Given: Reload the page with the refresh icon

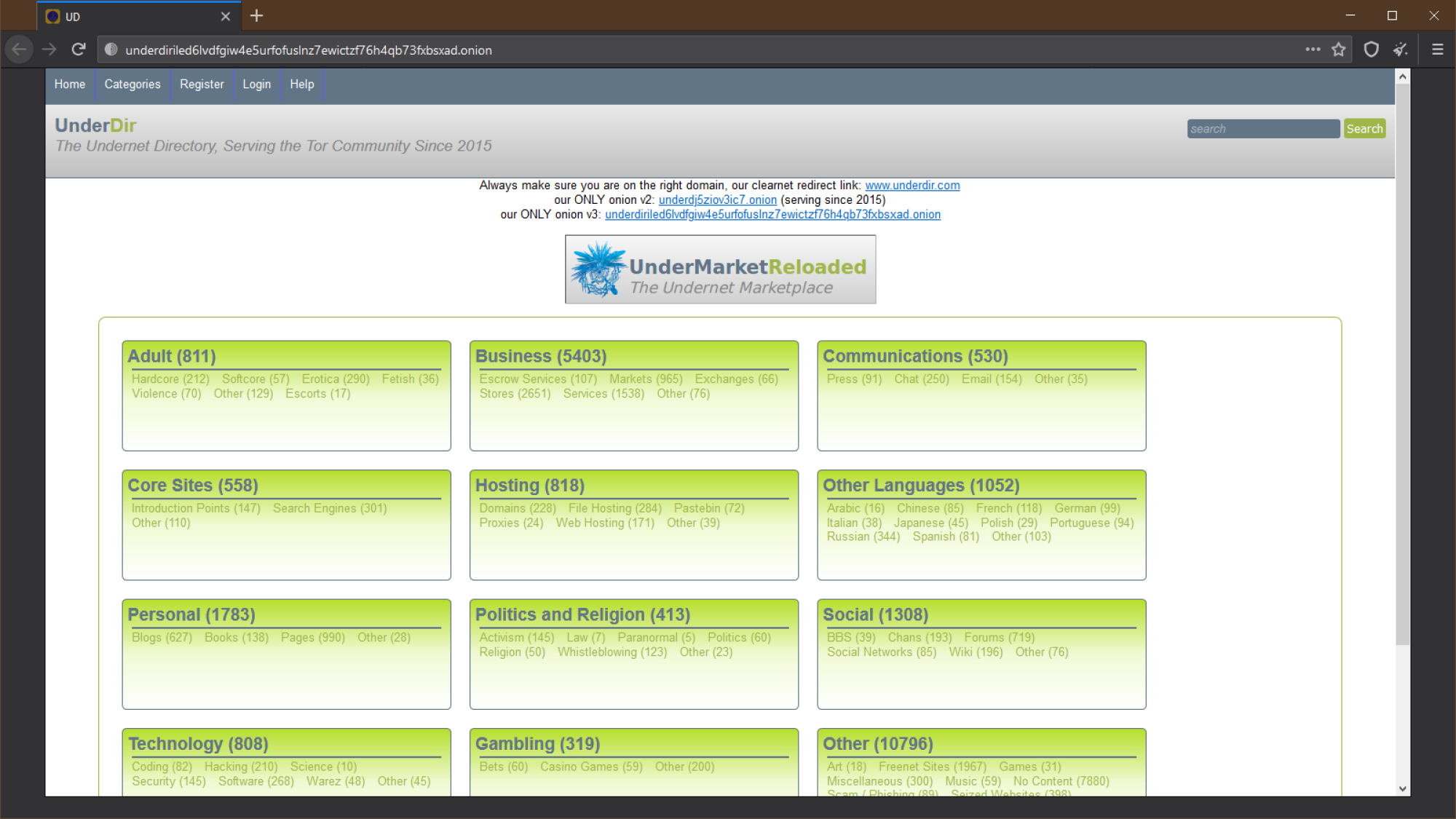Looking at the screenshot, I should tap(79, 50).
